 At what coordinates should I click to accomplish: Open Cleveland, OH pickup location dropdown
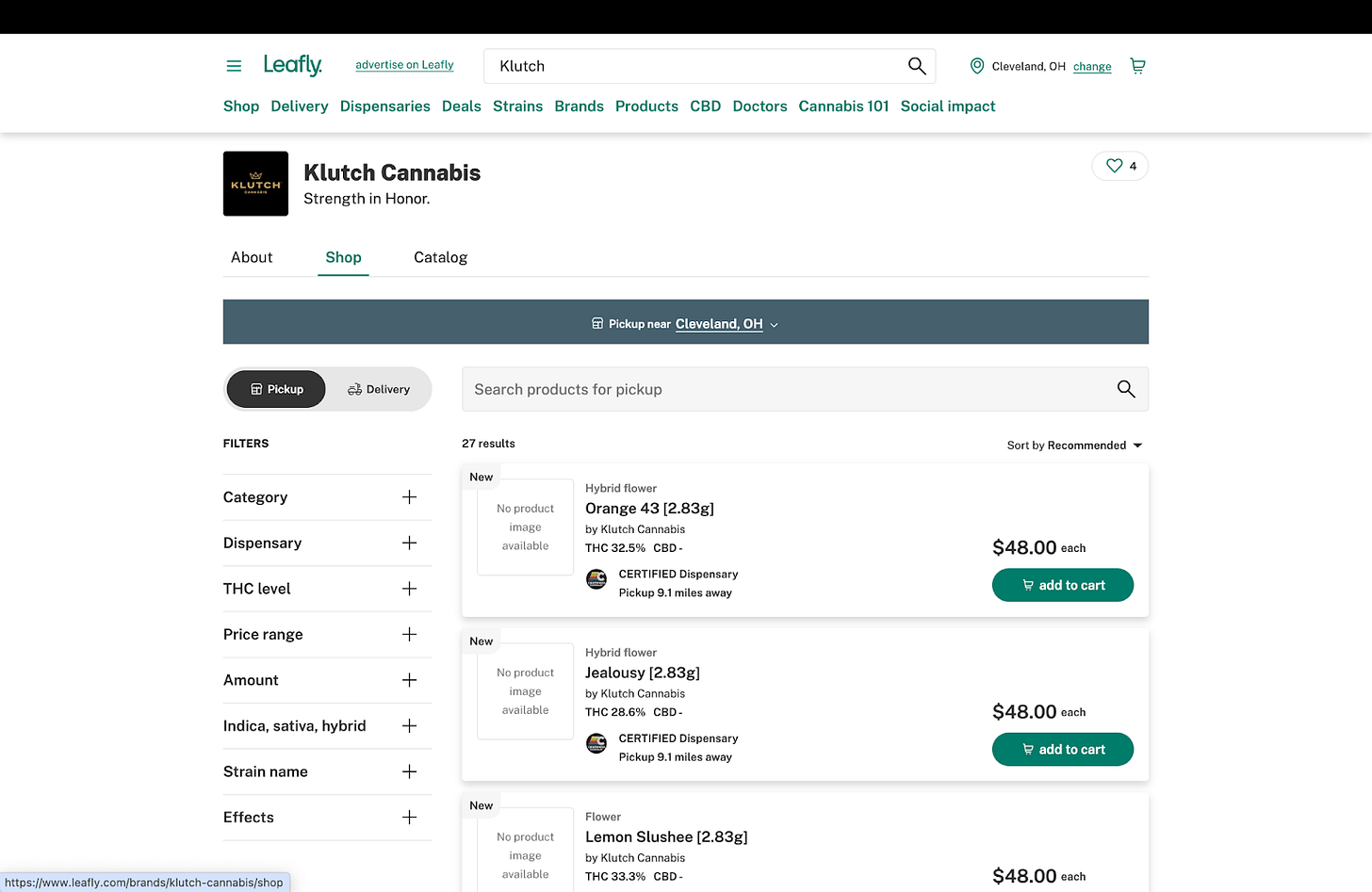(x=727, y=324)
